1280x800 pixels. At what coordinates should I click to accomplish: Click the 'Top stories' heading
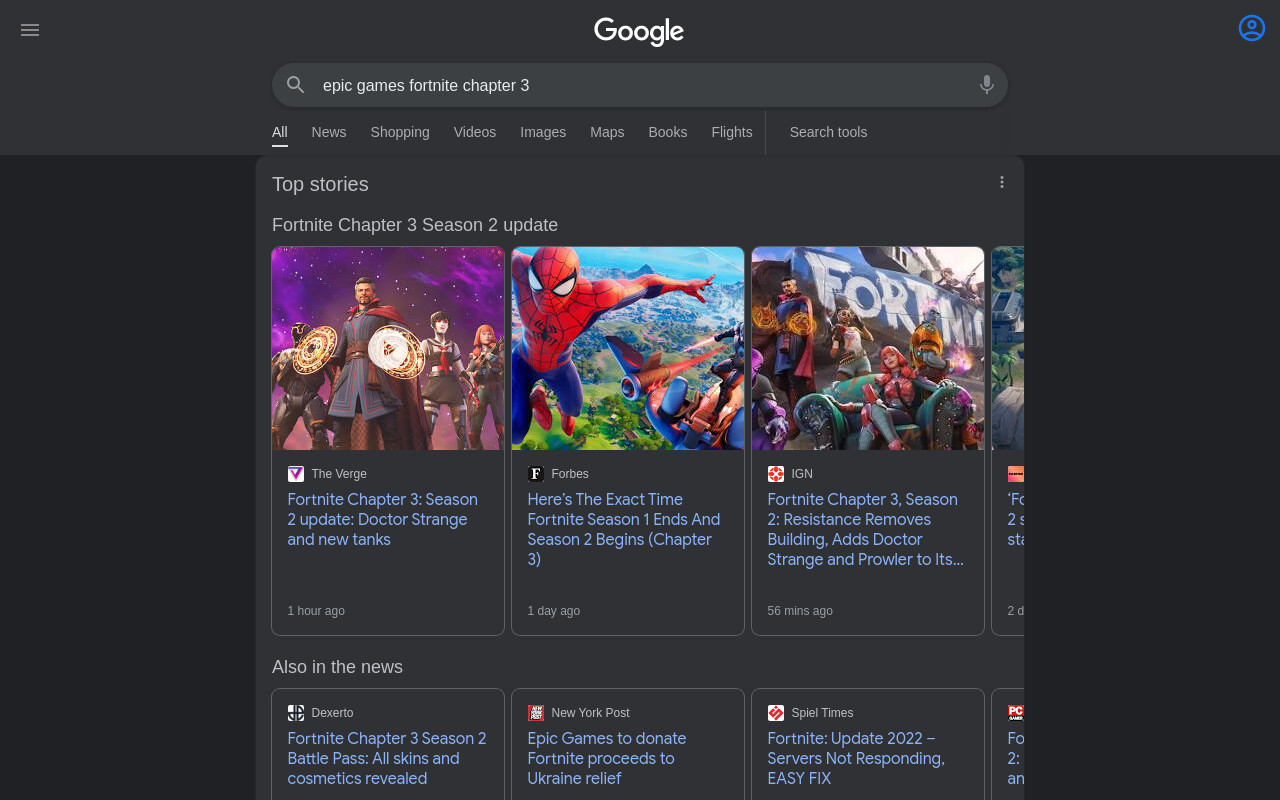(x=320, y=184)
